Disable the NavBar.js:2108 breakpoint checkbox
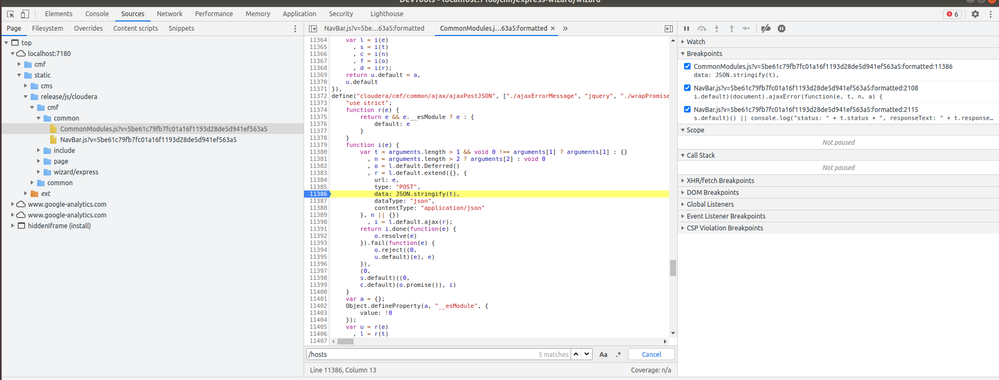The width and height of the screenshot is (999, 380). [687, 88]
